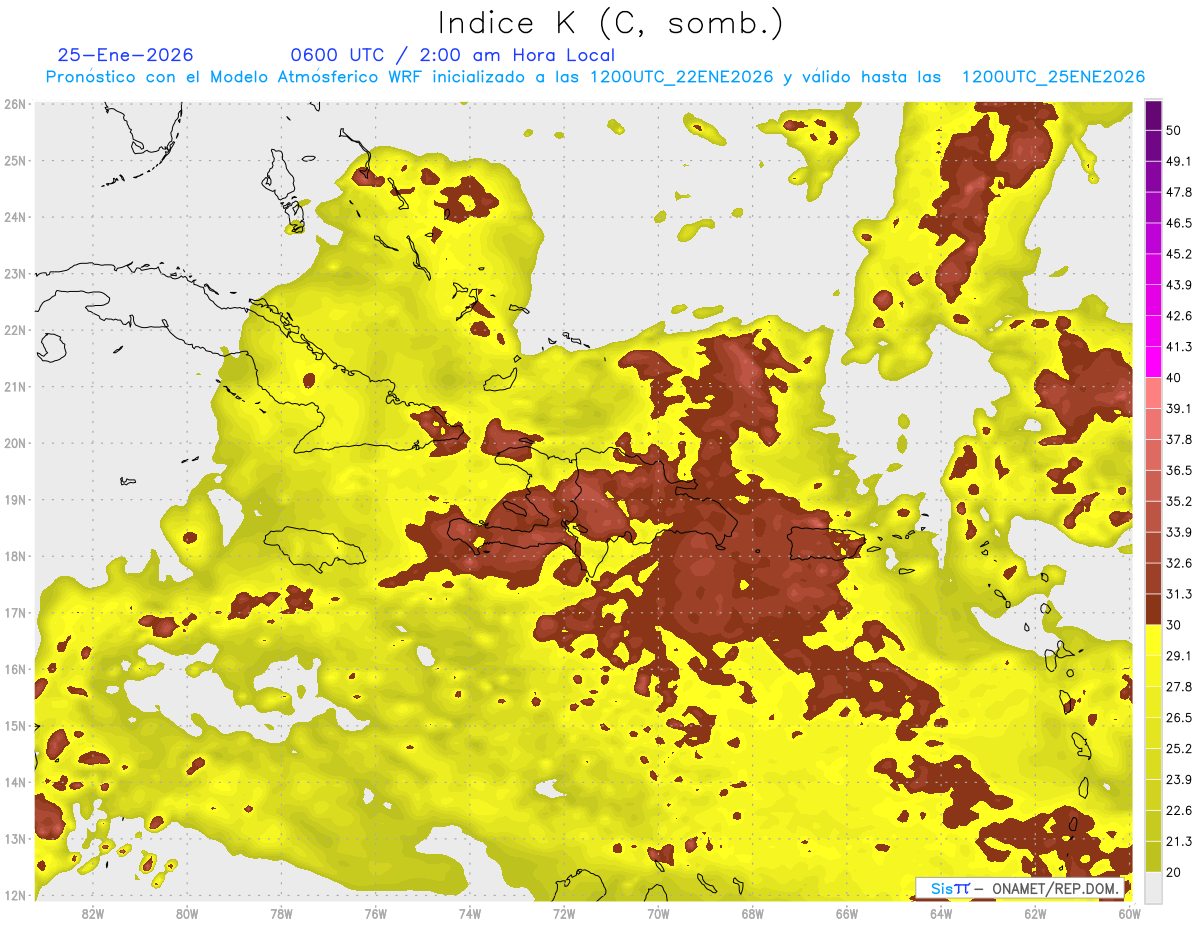This screenshot has height=927, width=1200.
Task: Click the brown legend band between 30 and 31.3
Action: pos(1153,609)
